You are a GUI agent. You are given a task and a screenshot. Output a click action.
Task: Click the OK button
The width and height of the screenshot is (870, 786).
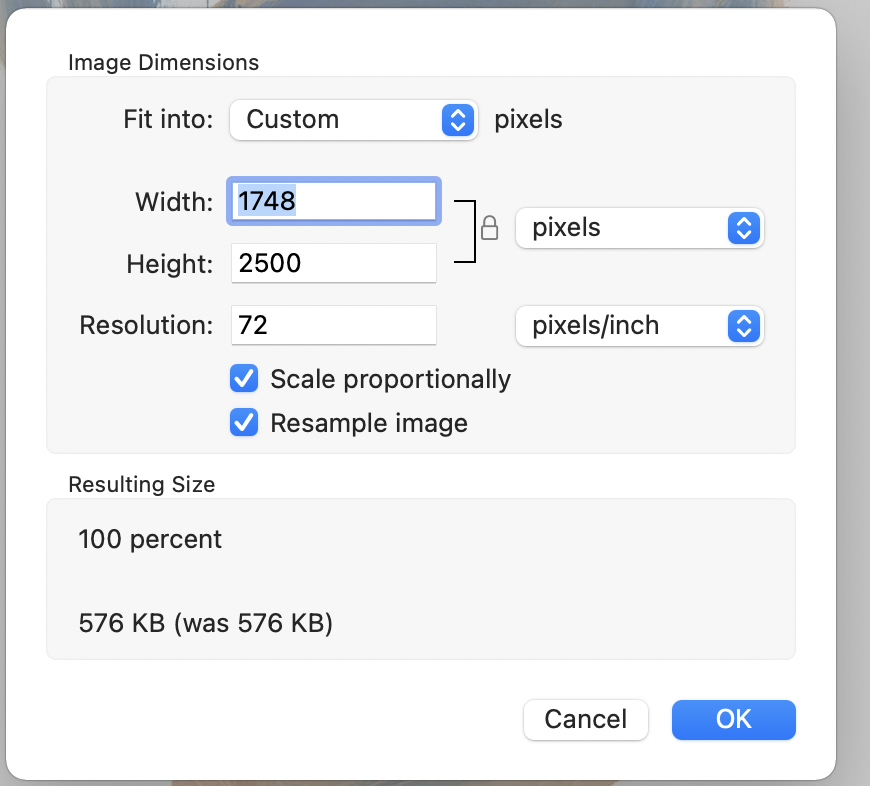(x=733, y=719)
